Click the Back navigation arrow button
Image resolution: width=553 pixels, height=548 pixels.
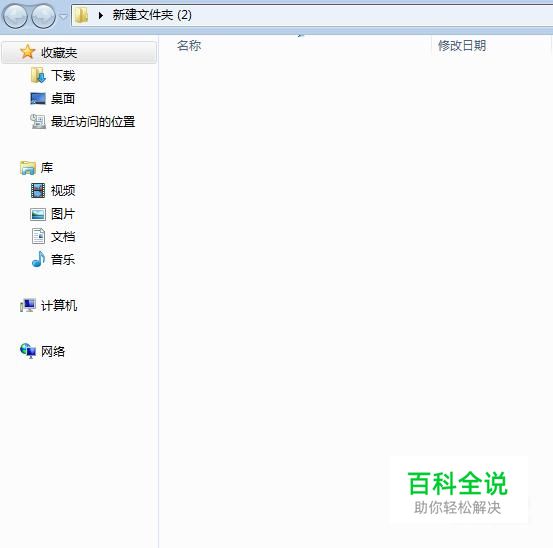[15, 16]
